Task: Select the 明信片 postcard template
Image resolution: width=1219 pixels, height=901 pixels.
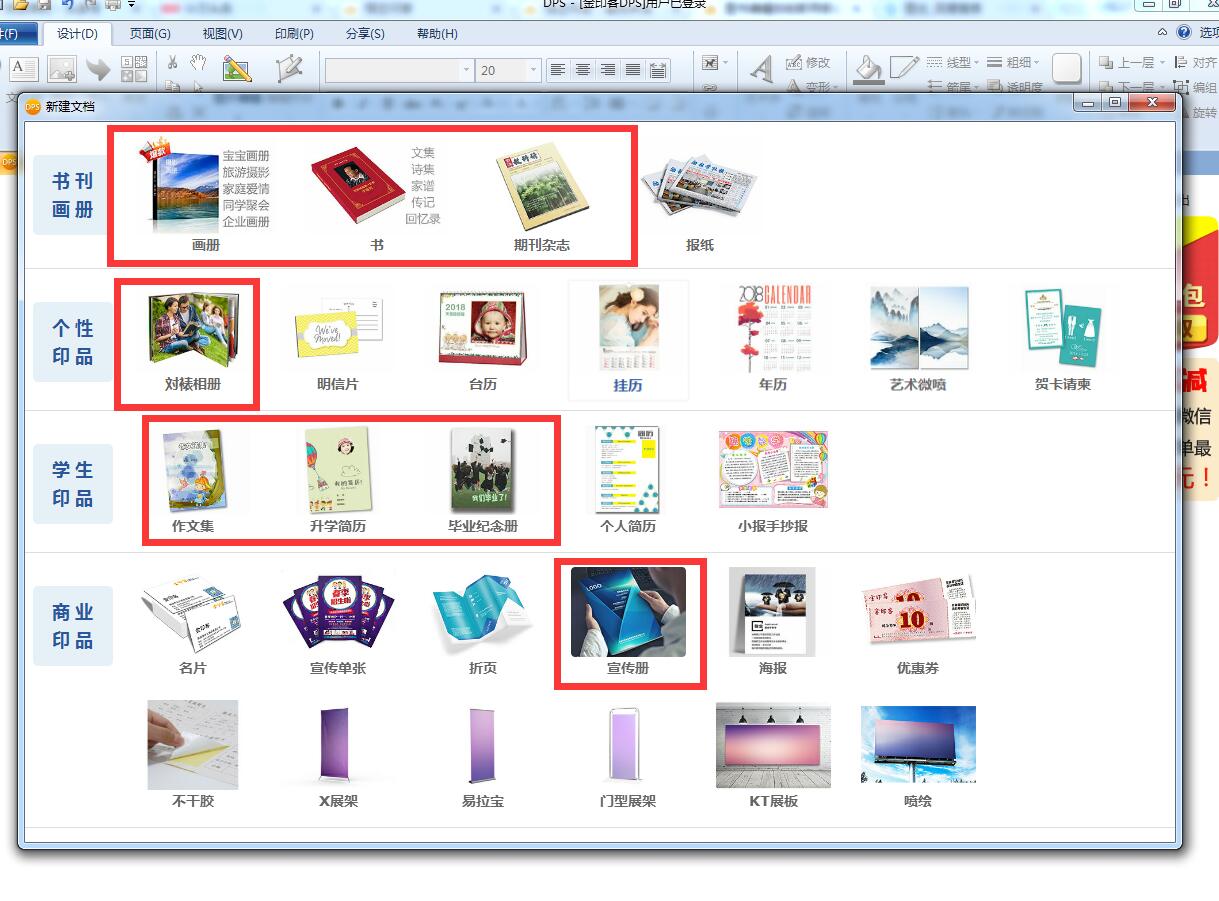Action: pos(337,341)
